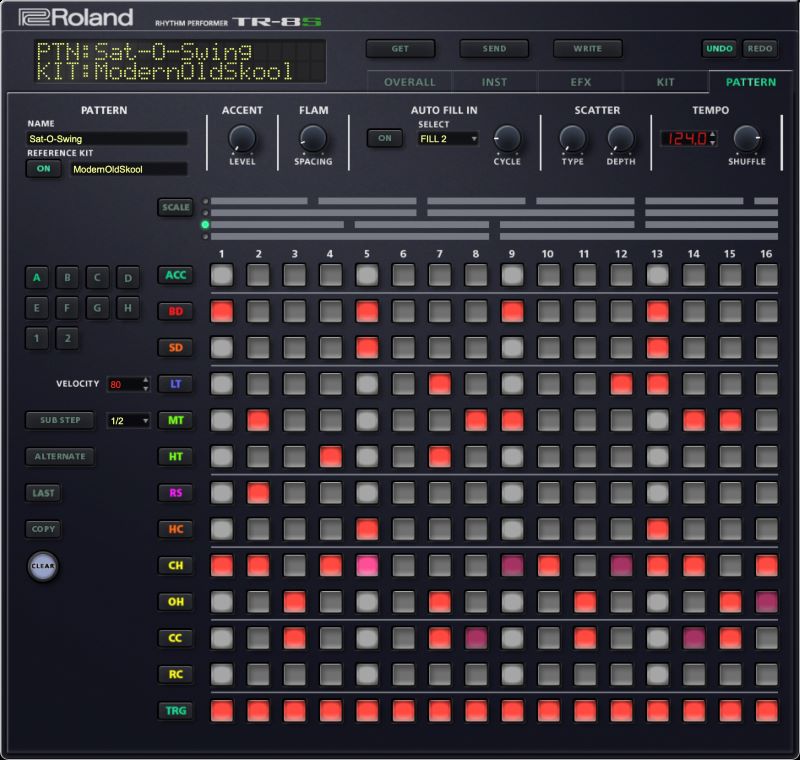Click the Flam SPACING knob
The height and width of the screenshot is (760, 800).
(x=313, y=138)
